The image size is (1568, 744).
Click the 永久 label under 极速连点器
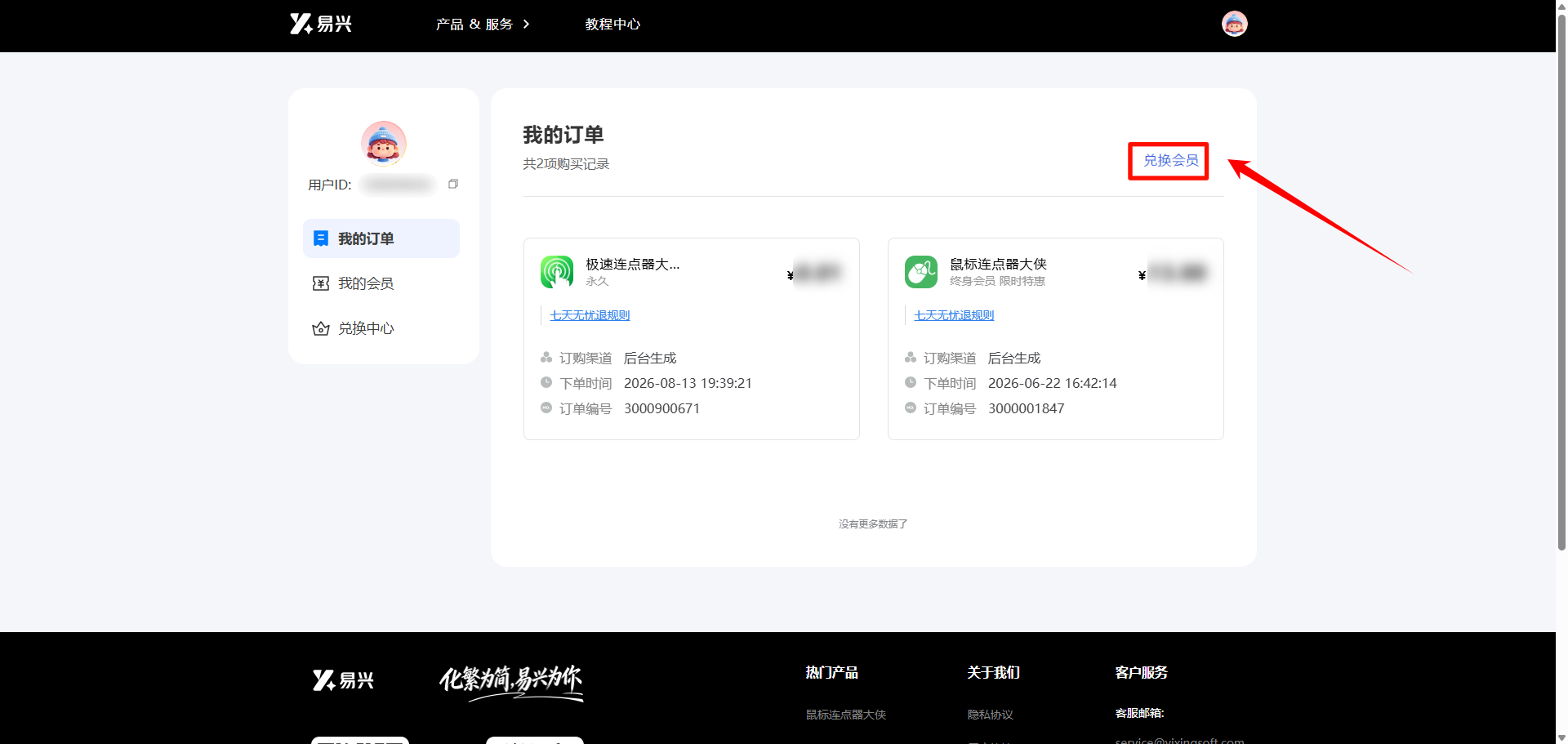(597, 281)
